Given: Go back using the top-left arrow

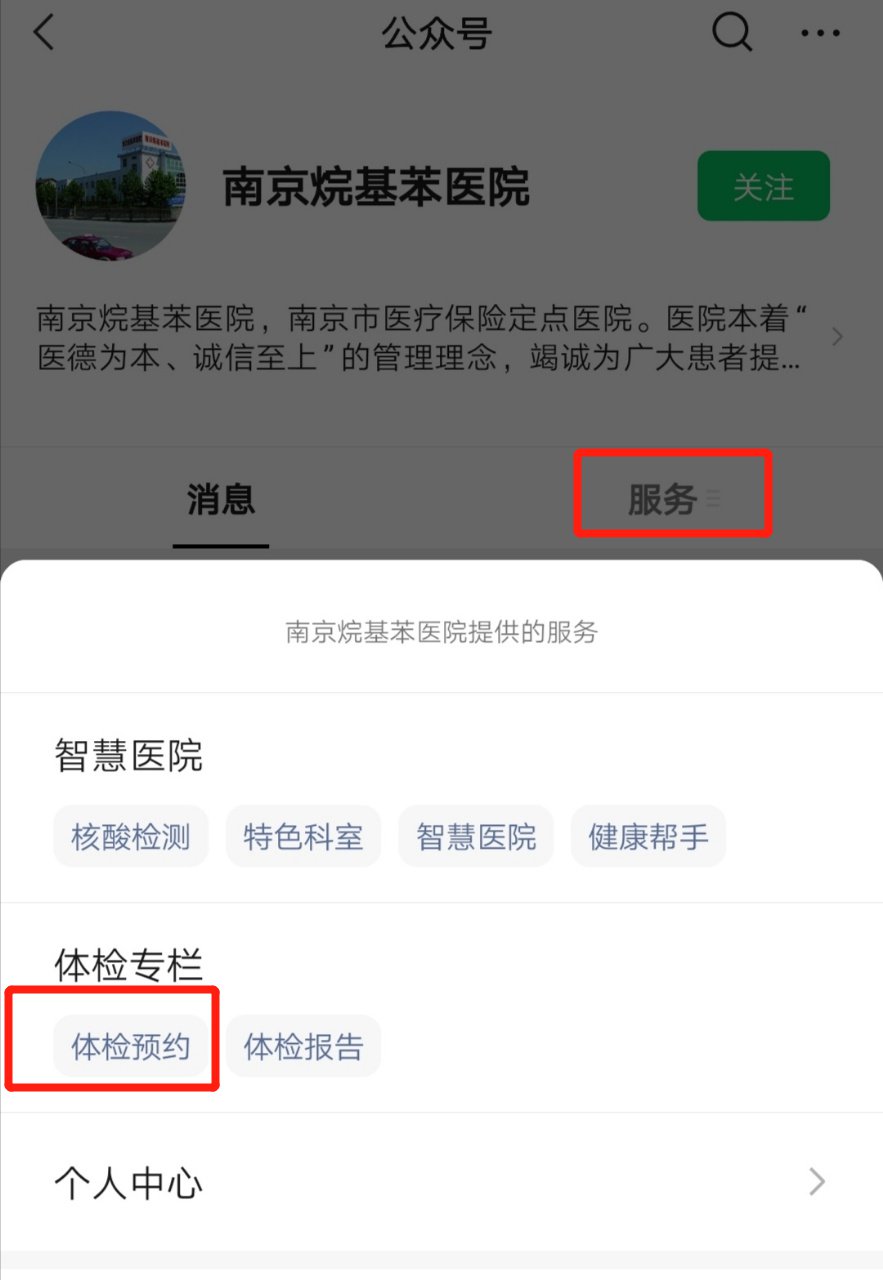Looking at the screenshot, I should (42, 33).
